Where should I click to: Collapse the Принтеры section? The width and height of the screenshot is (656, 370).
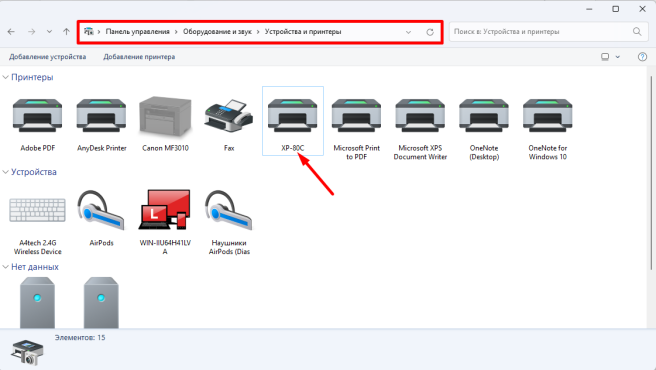coord(5,77)
